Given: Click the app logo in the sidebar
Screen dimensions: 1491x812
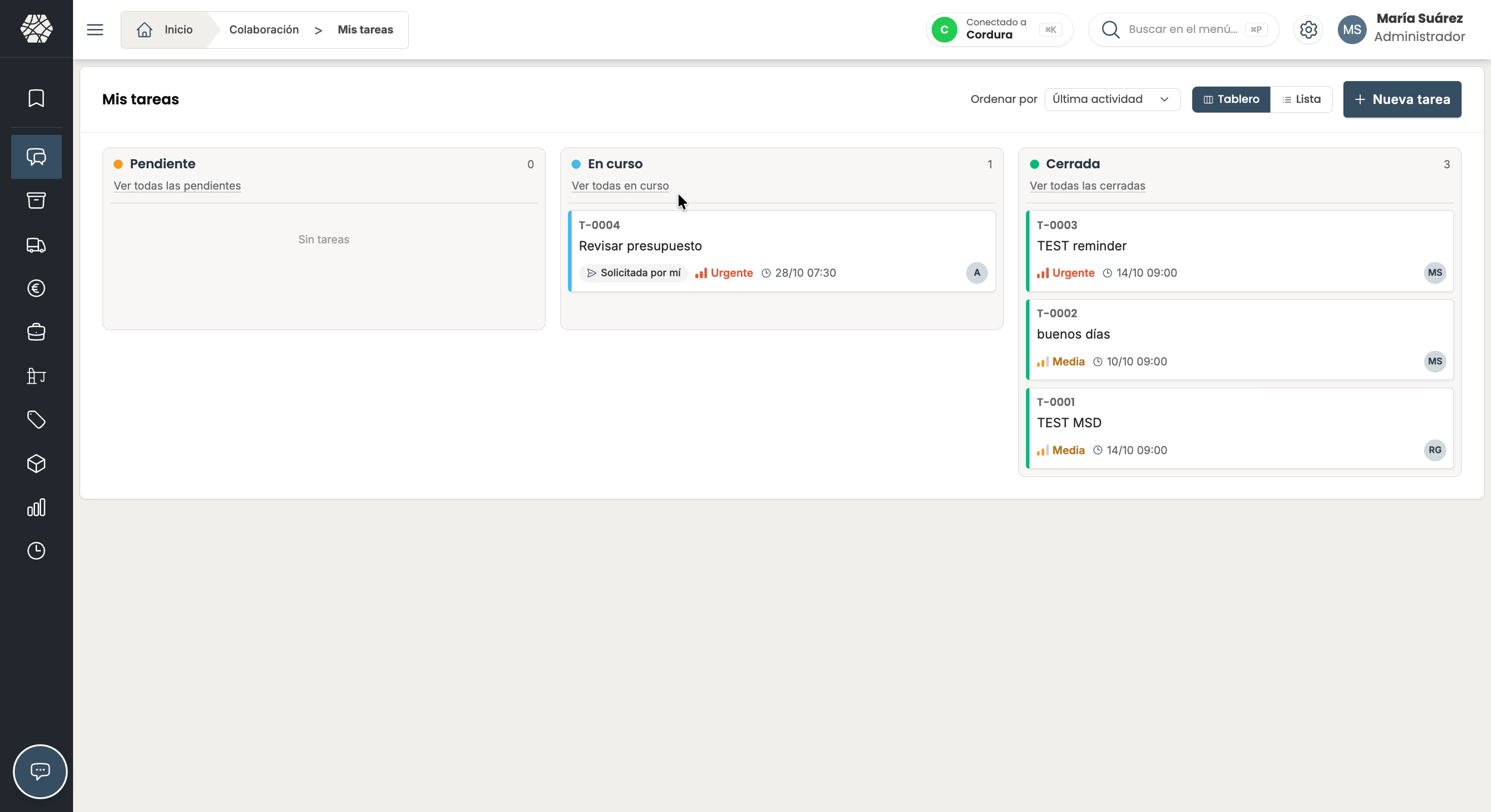Looking at the screenshot, I should [x=37, y=28].
